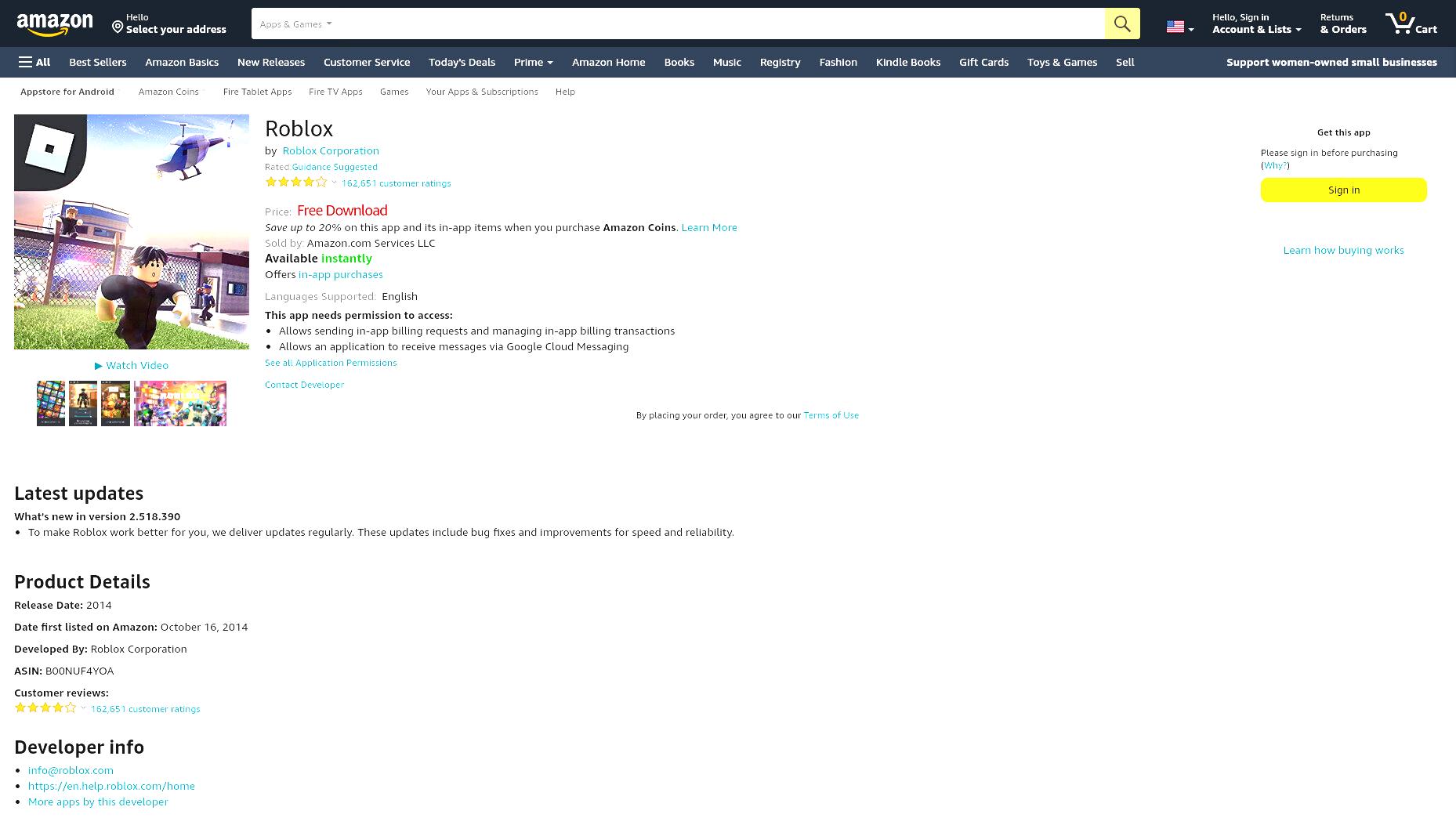Open Music in navigation bar
The image size is (1456, 825).
pyautogui.click(x=726, y=62)
